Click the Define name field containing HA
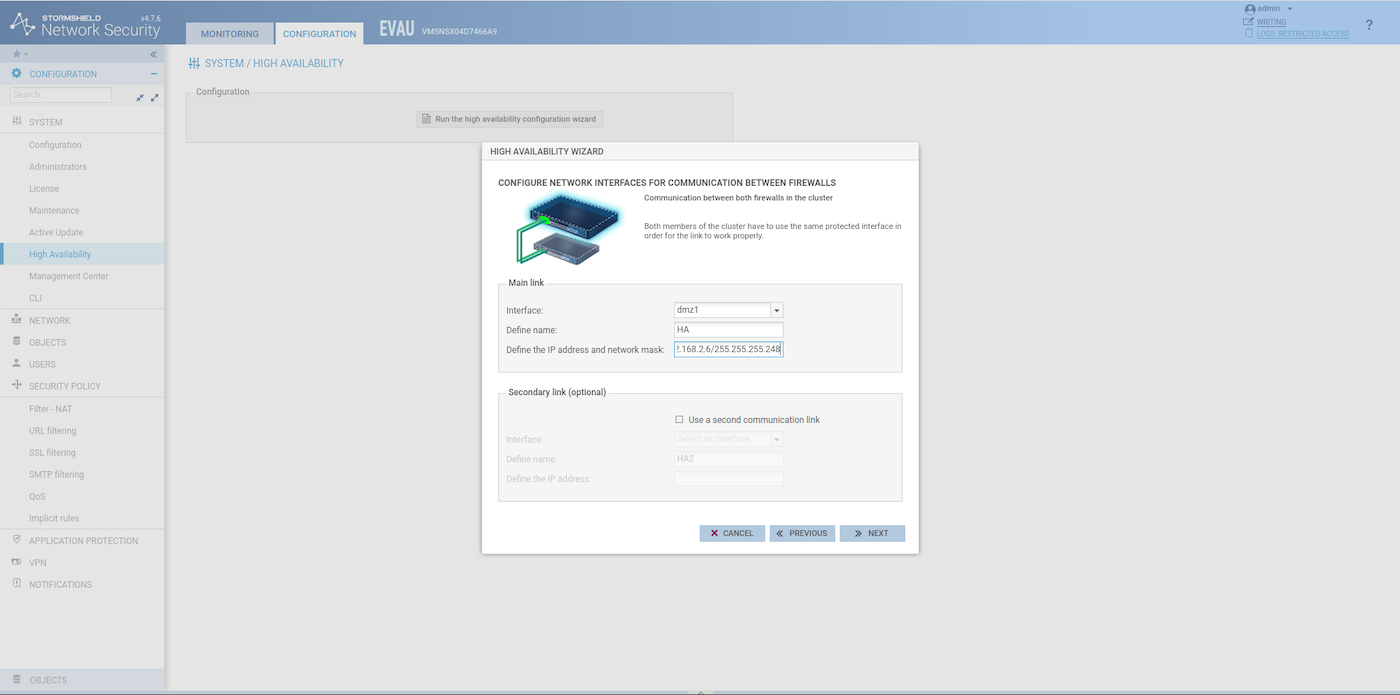The width and height of the screenshot is (1400, 695). tap(729, 330)
